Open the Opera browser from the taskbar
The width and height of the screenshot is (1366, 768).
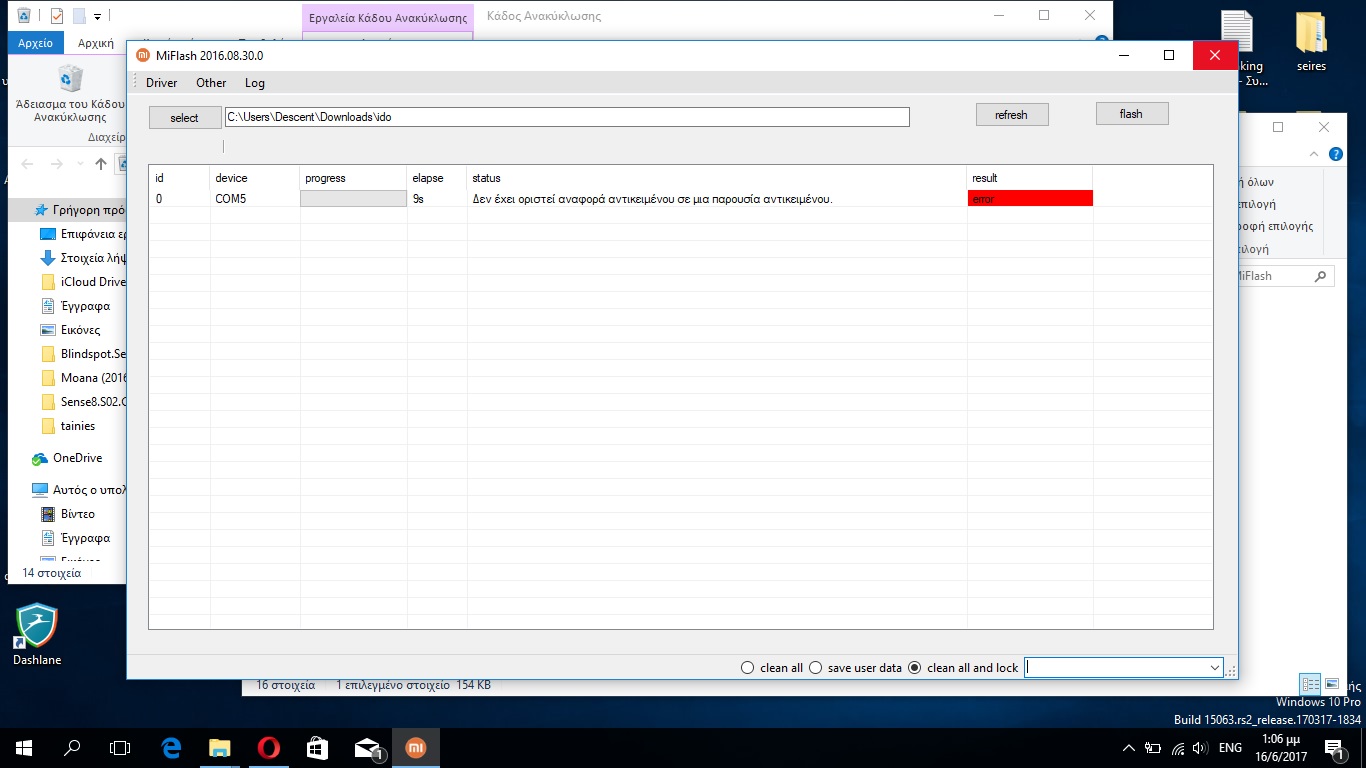tap(268, 747)
